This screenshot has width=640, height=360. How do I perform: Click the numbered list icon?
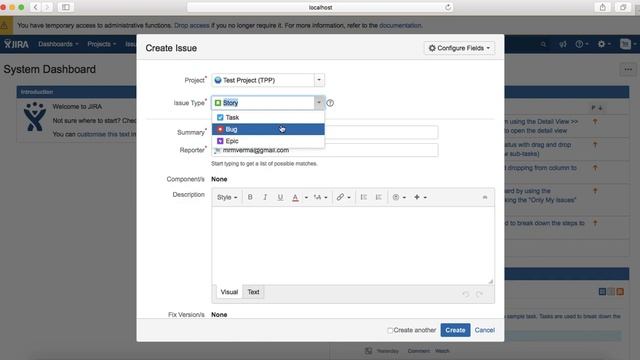(x=378, y=197)
